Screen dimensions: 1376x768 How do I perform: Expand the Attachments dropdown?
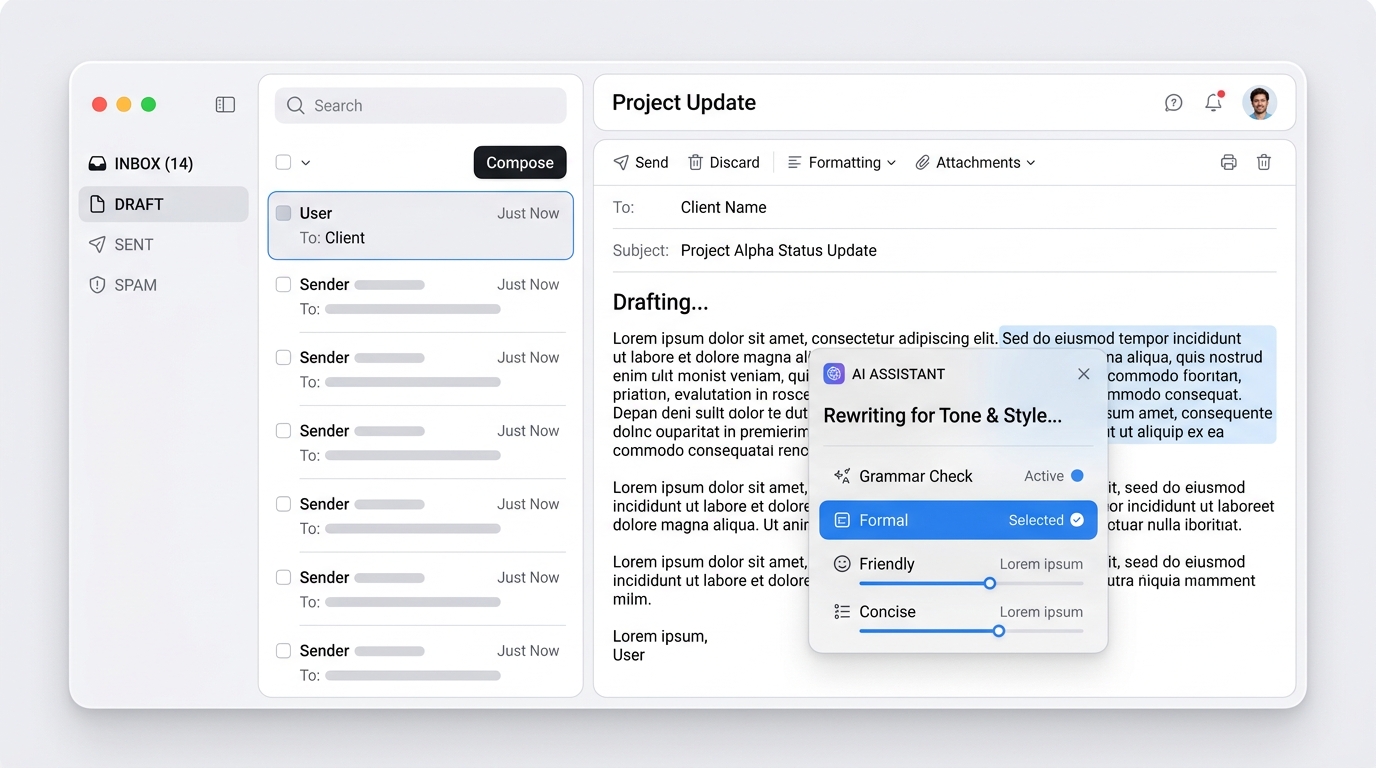coord(976,163)
